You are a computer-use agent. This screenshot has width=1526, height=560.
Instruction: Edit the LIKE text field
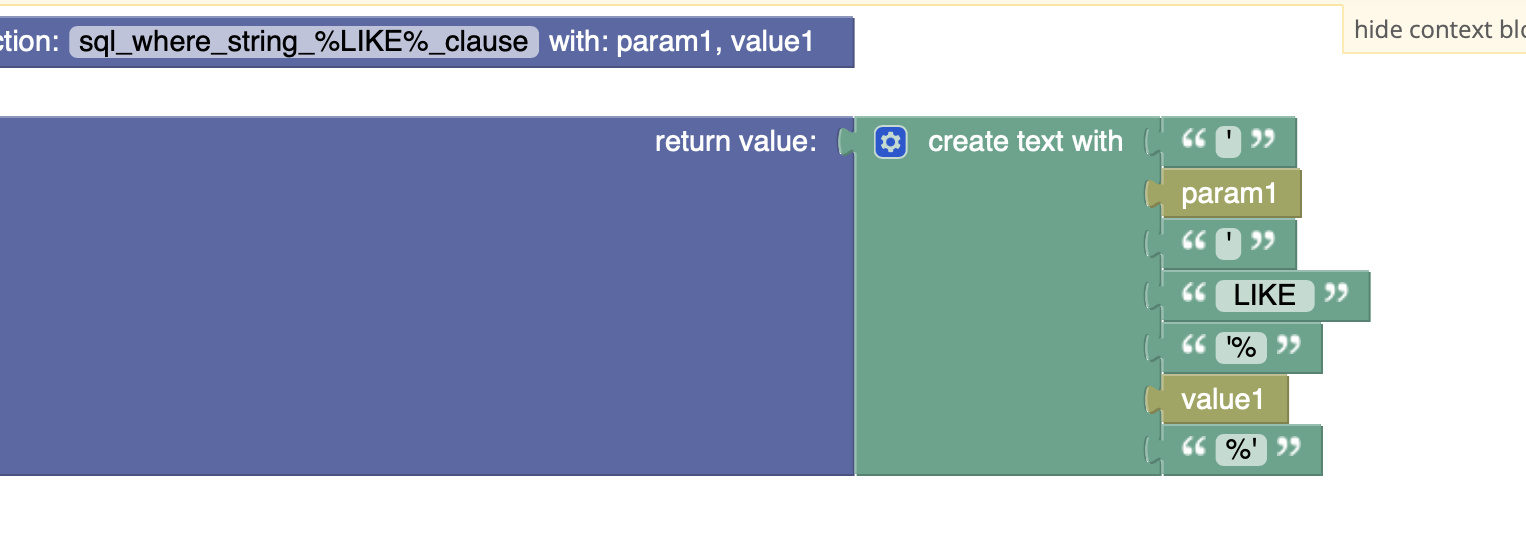1264,295
